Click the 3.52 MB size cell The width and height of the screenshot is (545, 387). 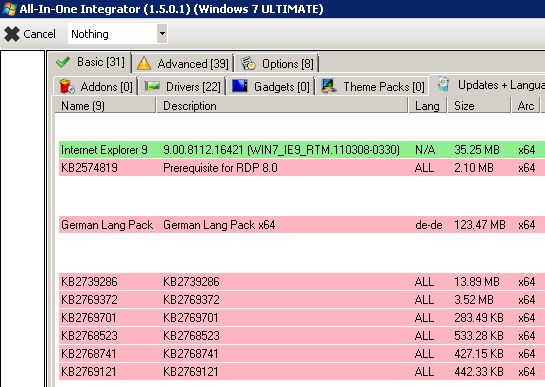[474, 300]
